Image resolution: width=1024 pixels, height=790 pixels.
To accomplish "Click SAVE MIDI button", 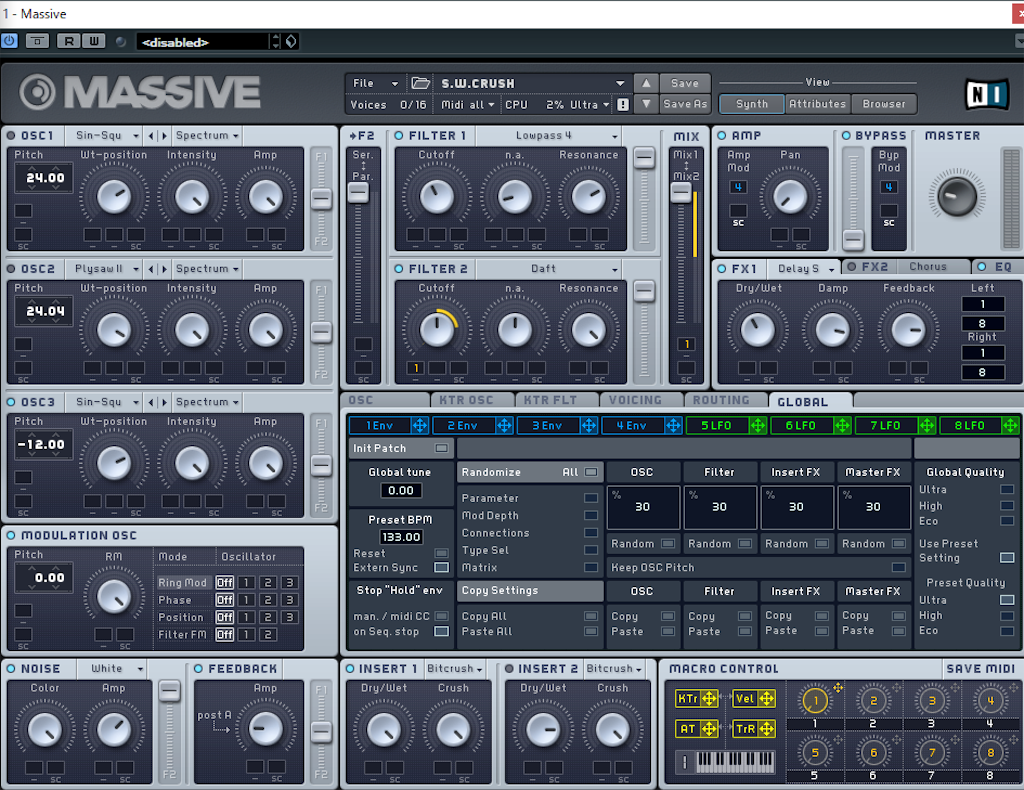I will [x=980, y=669].
